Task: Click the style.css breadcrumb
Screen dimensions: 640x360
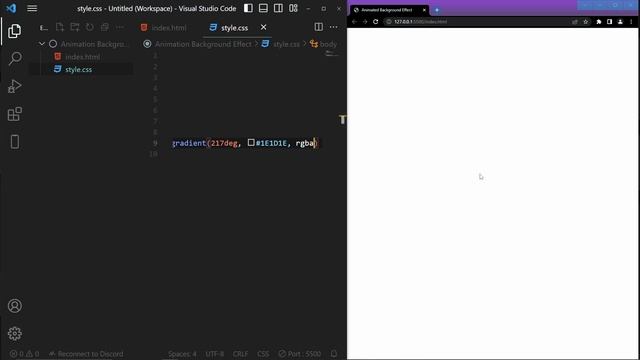Action: pyautogui.click(x=286, y=44)
